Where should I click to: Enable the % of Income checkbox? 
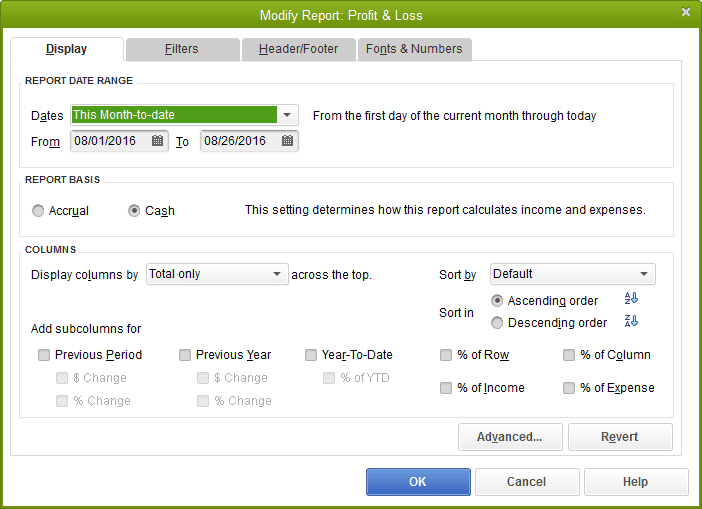(446, 388)
